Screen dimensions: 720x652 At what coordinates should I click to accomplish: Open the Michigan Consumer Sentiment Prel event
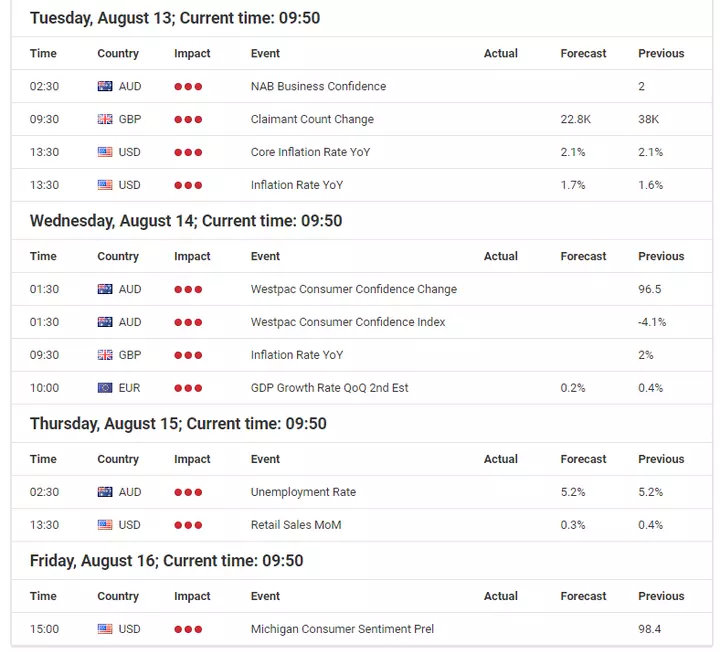click(342, 629)
